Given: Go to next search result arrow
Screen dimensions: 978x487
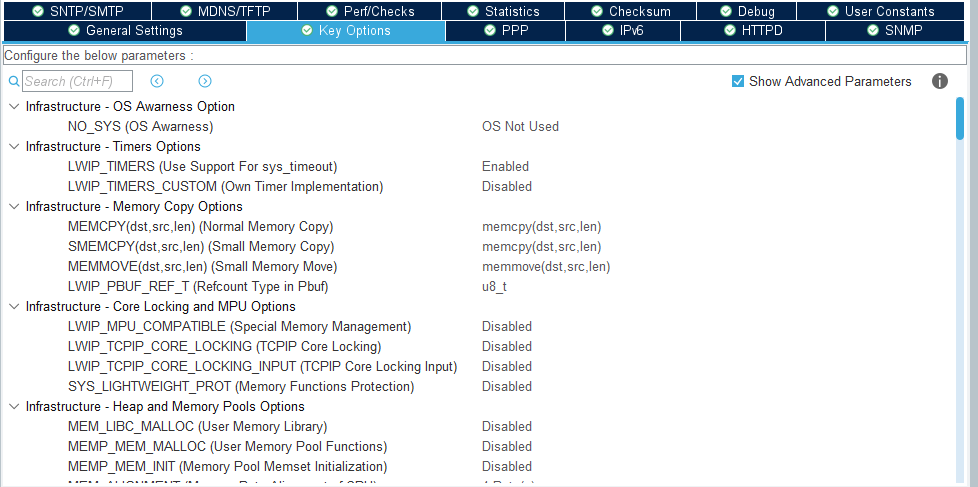Looking at the screenshot, I should (x=205, y=81).
